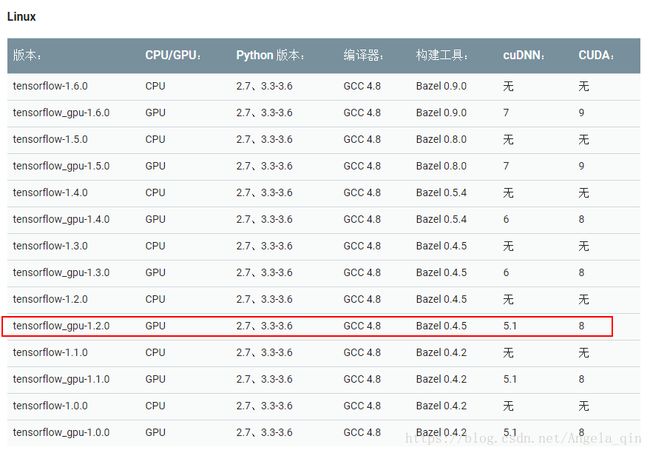Select Bazel 0.8.0 in tensorflow_gpu-1.5.0 row
Image resolution: width=650 pixels, height=453 pixels.
coord(441,166)
